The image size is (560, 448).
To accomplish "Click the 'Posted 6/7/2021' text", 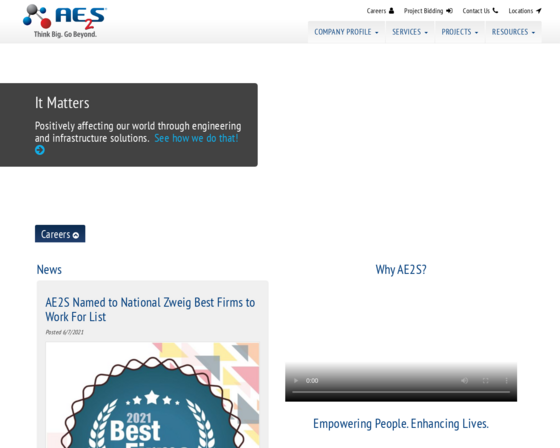I will [65, 332].
